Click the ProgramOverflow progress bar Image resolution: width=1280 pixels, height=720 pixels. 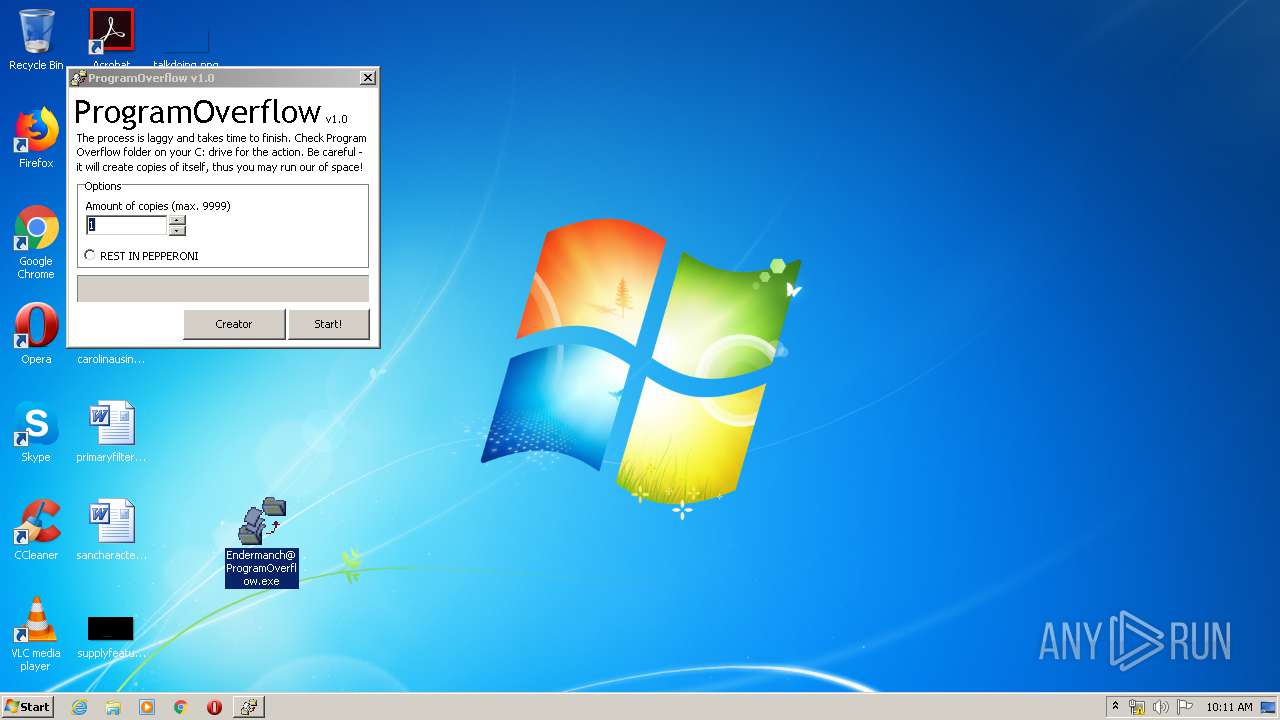[x=223, y=289]
